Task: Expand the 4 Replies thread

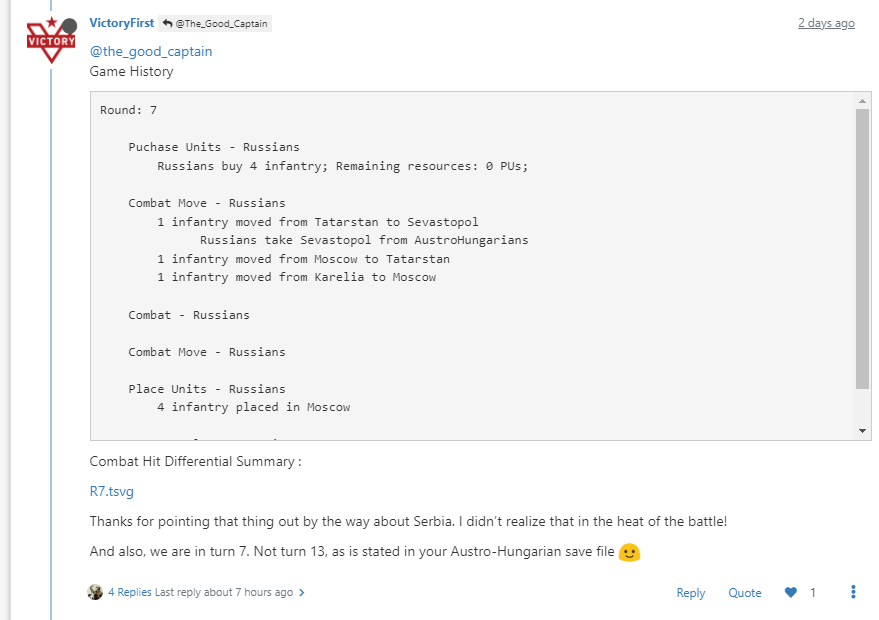Action: click(129, 592)
